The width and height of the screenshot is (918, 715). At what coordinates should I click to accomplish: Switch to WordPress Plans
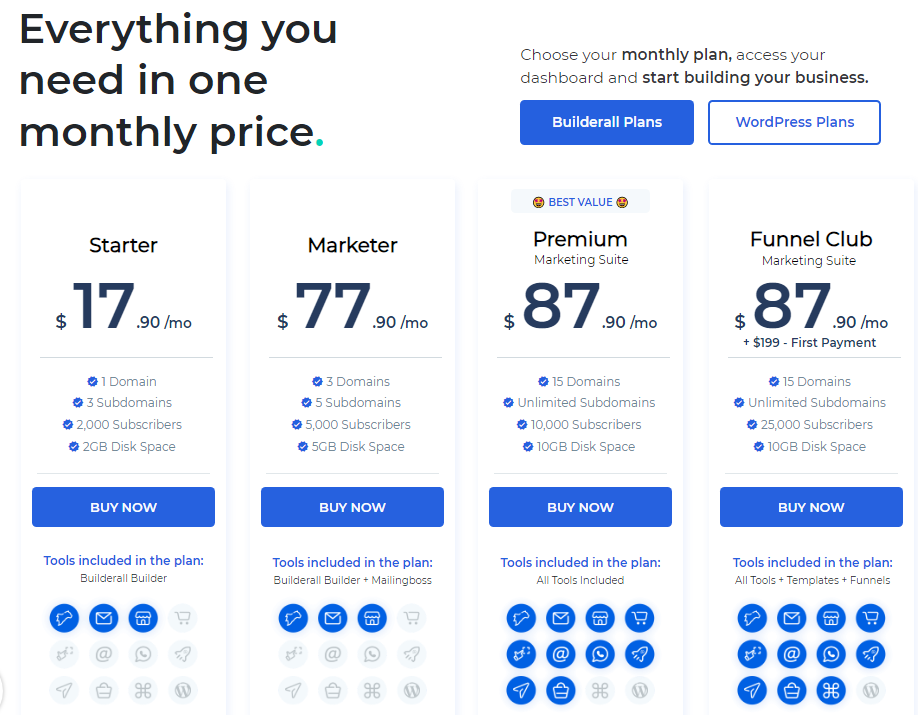pyautogui.click(x=794, y=122)
